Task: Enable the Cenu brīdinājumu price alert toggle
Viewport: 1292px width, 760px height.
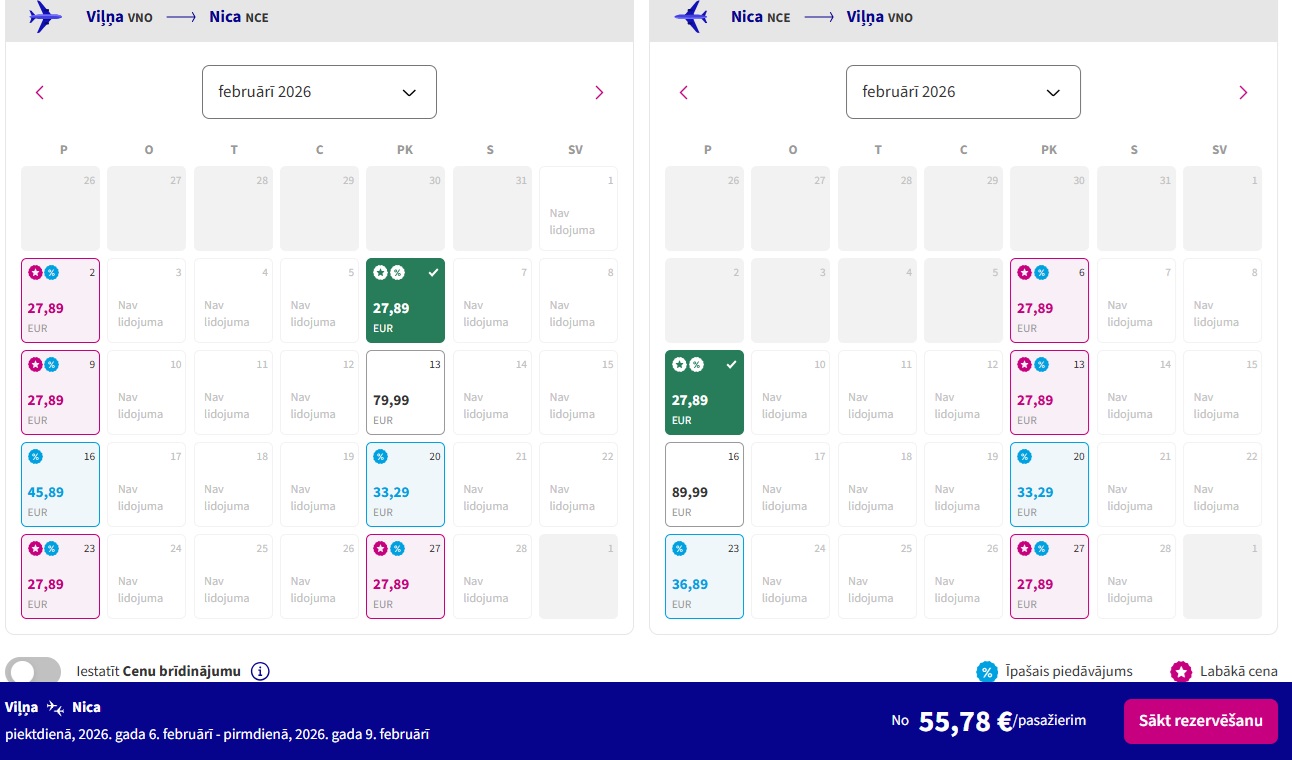Action: pyautogui.click(x=33, y=671)
